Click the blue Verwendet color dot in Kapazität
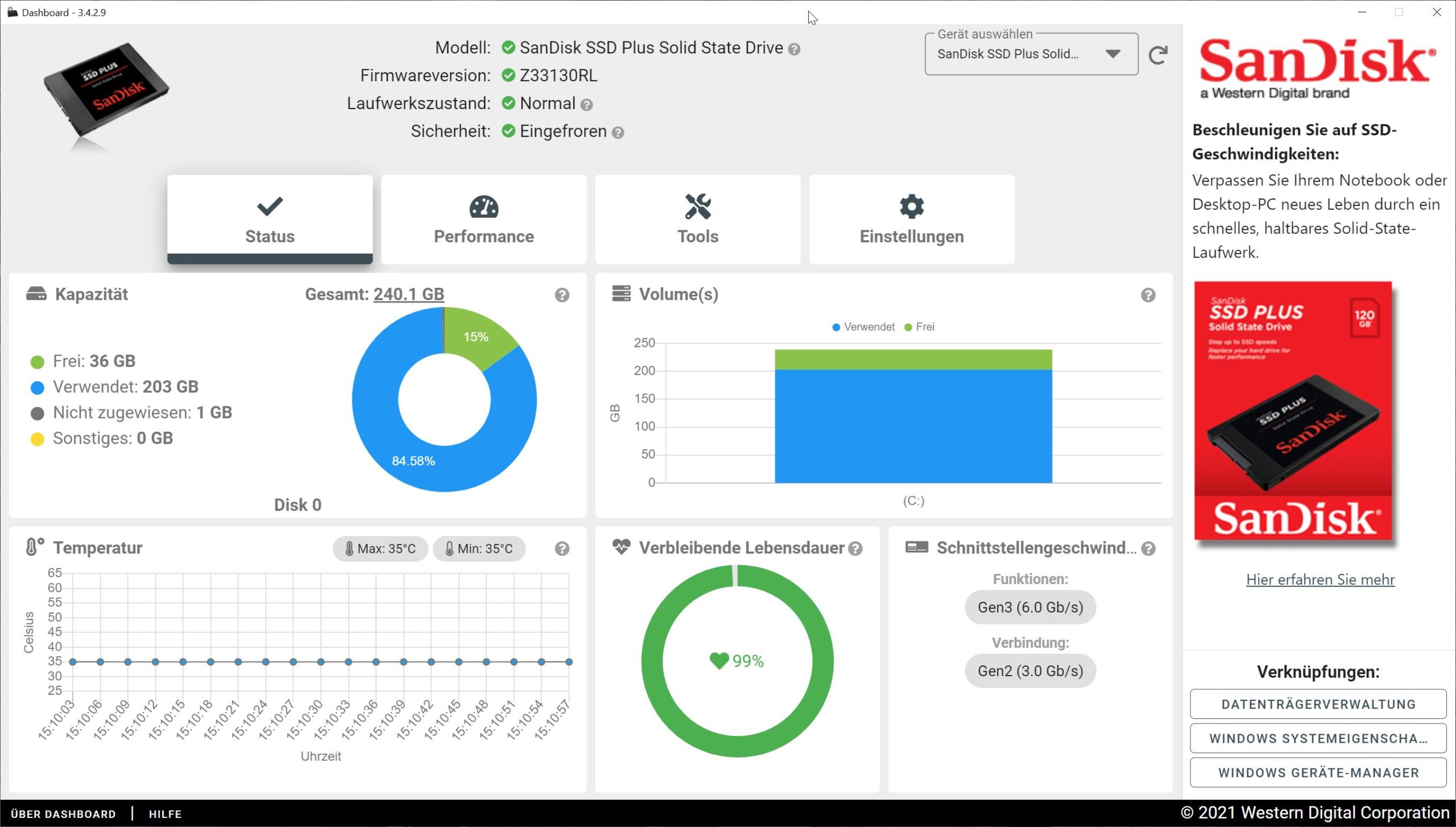 point(38,388)
